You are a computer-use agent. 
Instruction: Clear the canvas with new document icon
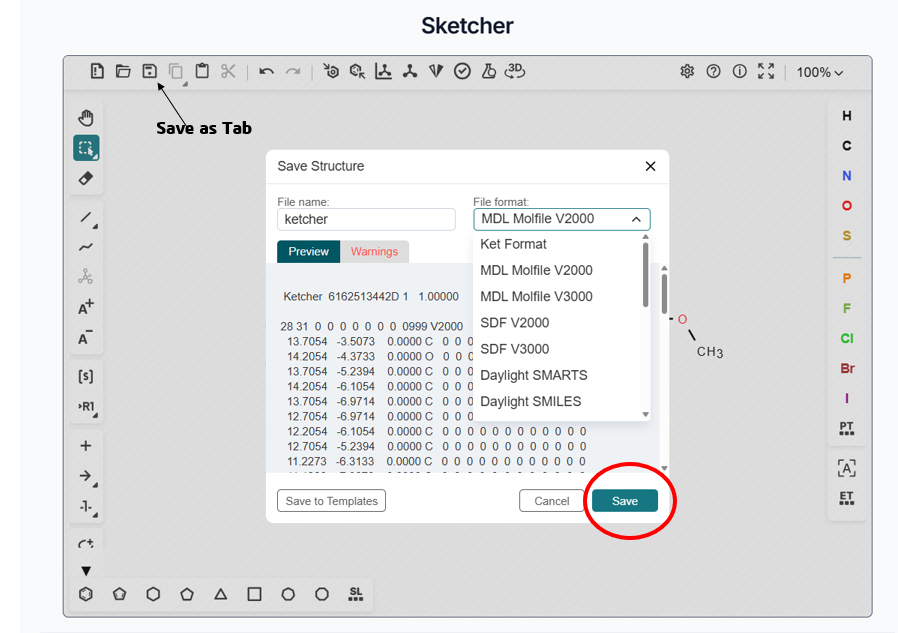[x=96, y=71]
